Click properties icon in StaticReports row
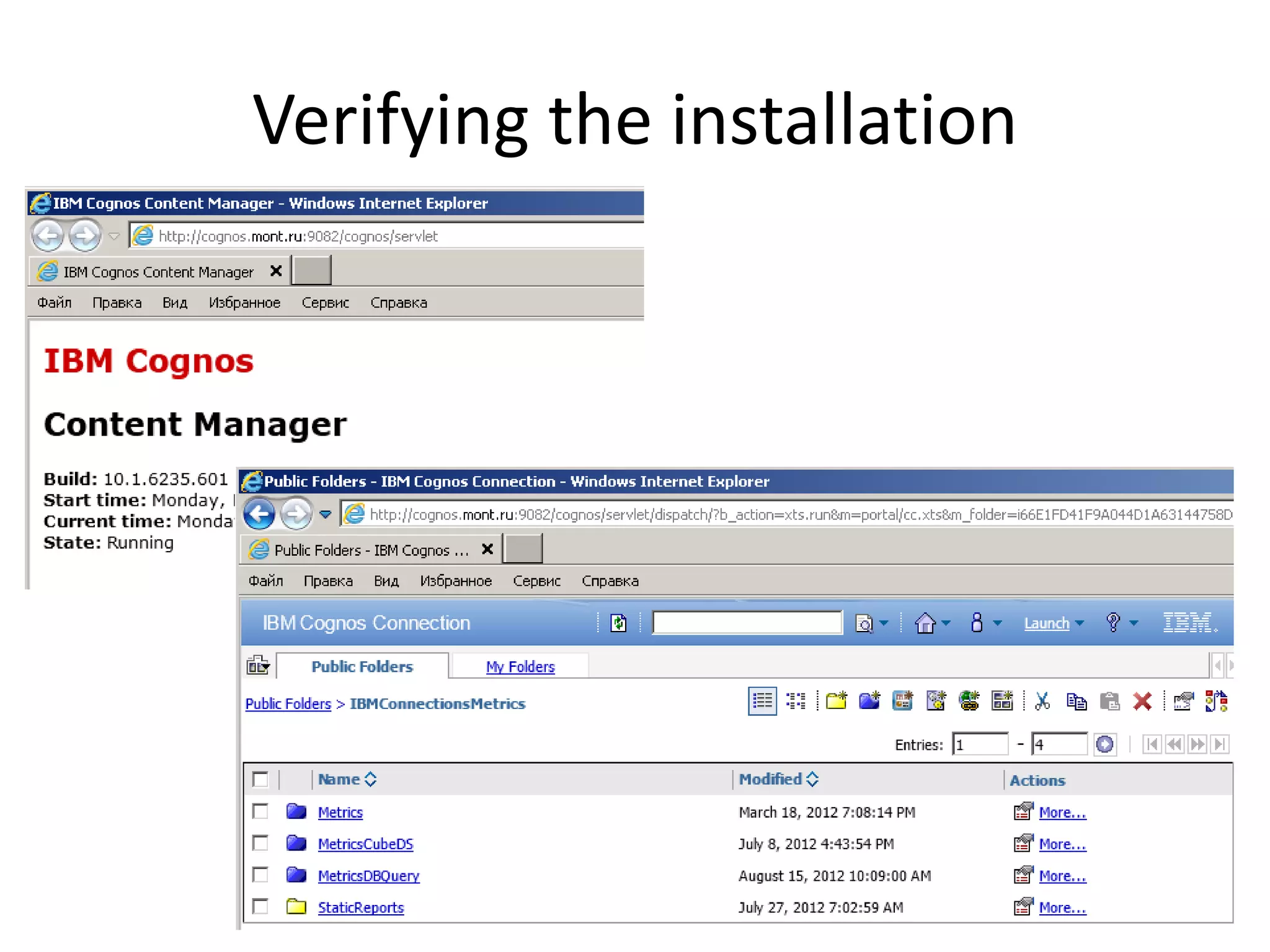Screen dimensions: 1270x952 (1023, 907)
